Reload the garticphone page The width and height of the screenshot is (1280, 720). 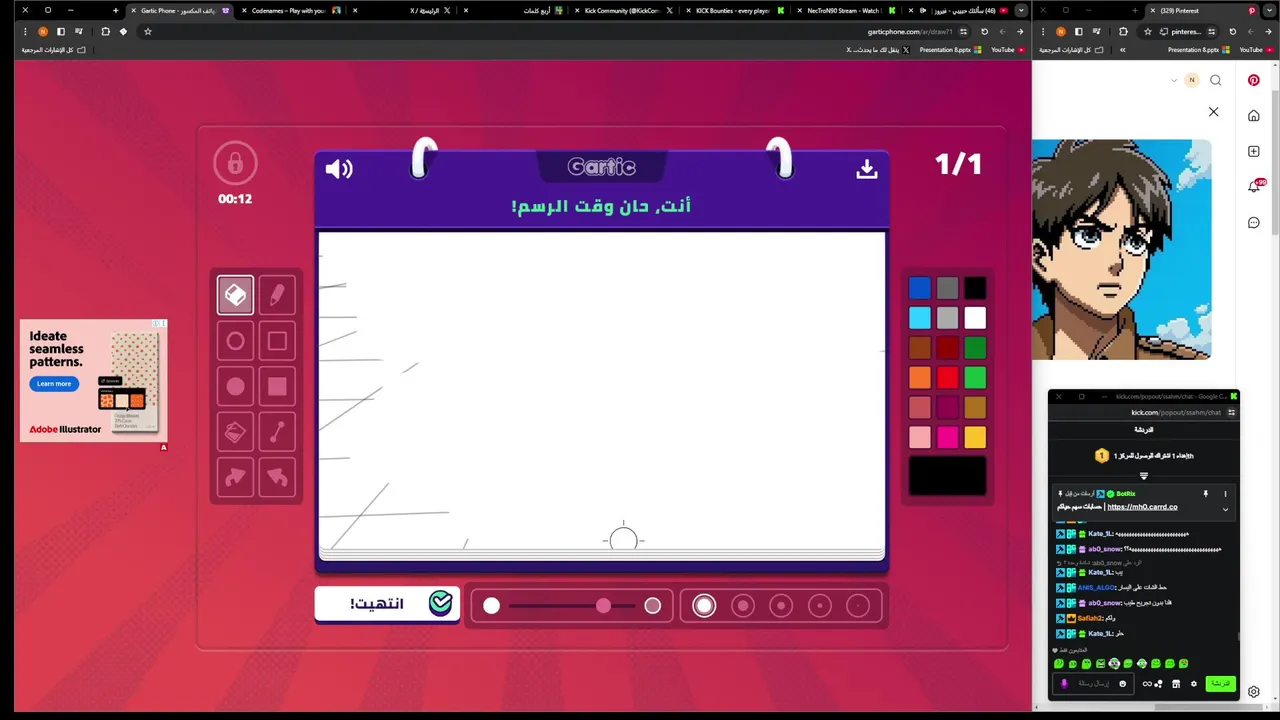coord(984,31)
